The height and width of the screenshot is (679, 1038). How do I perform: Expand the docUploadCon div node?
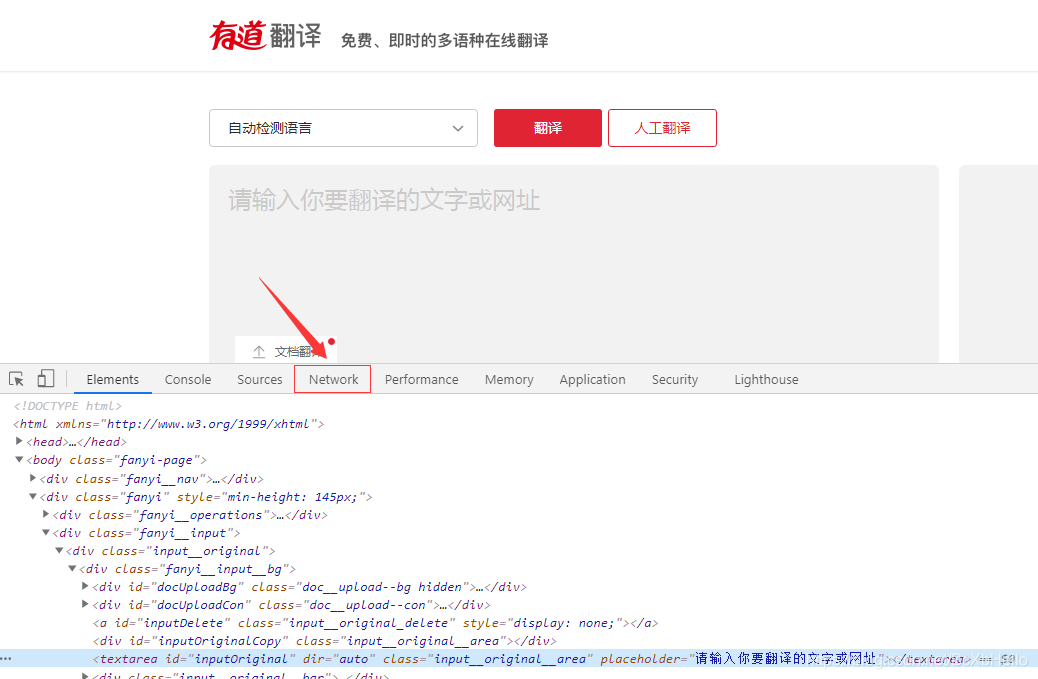tap(85, 604)
